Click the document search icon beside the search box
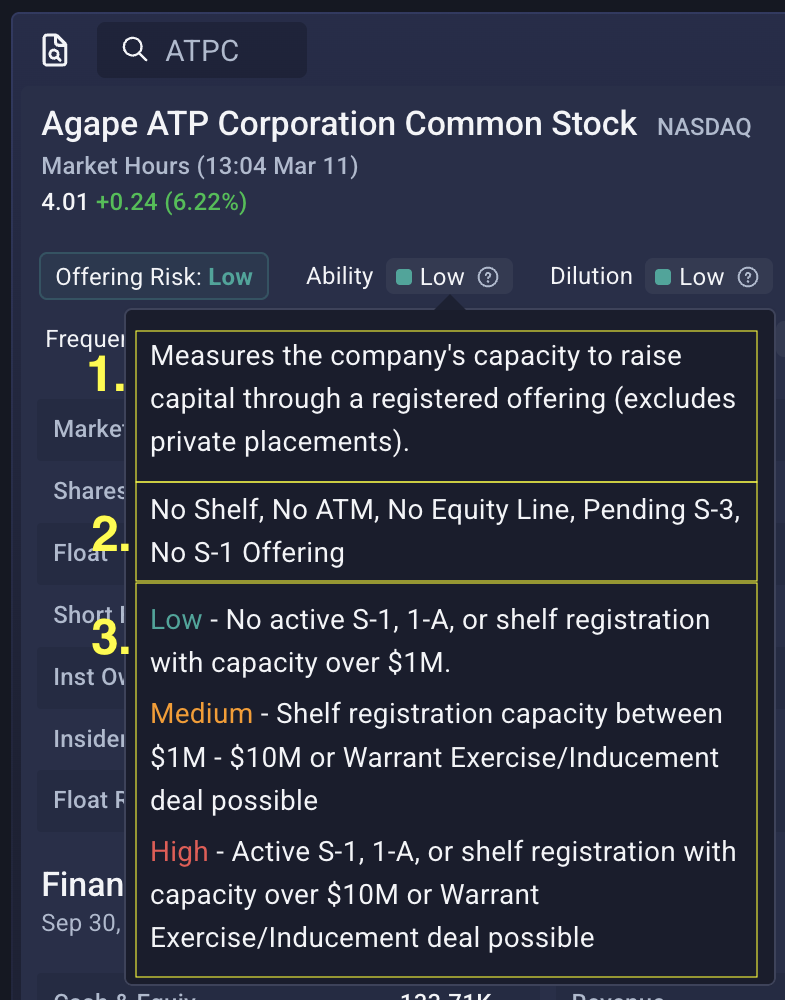 [x=56, y=50]
